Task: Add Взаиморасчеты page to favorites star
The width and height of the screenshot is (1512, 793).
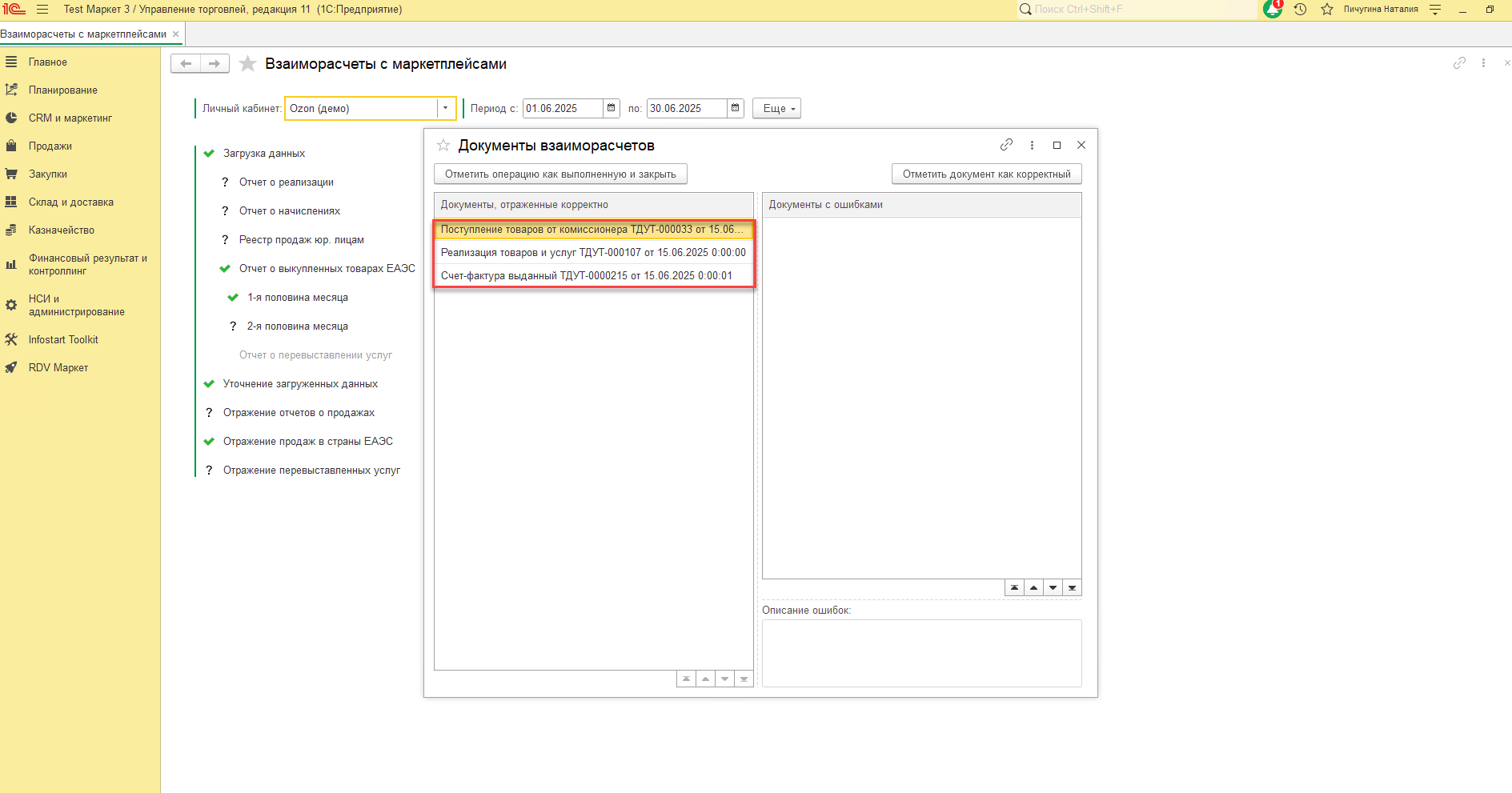Action: click(x=248, y=64)
